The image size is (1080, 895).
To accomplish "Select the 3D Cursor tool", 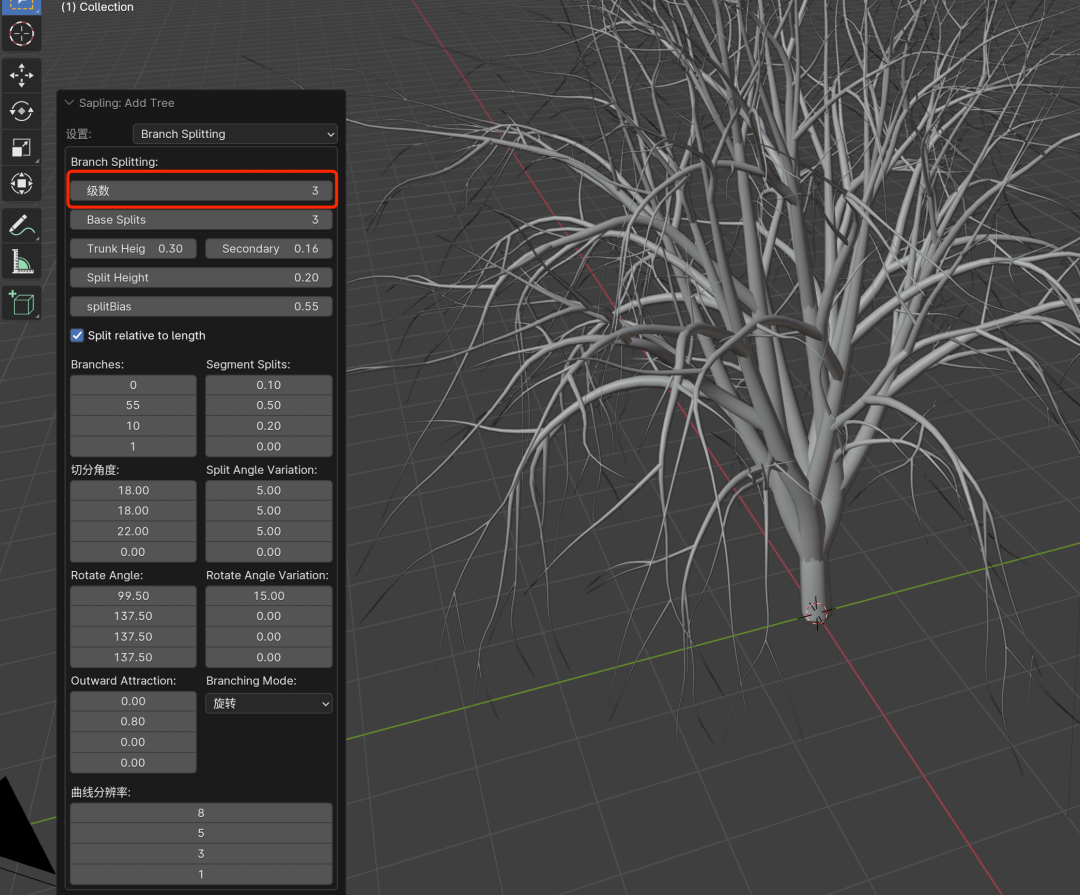I will tap(21, 33).
